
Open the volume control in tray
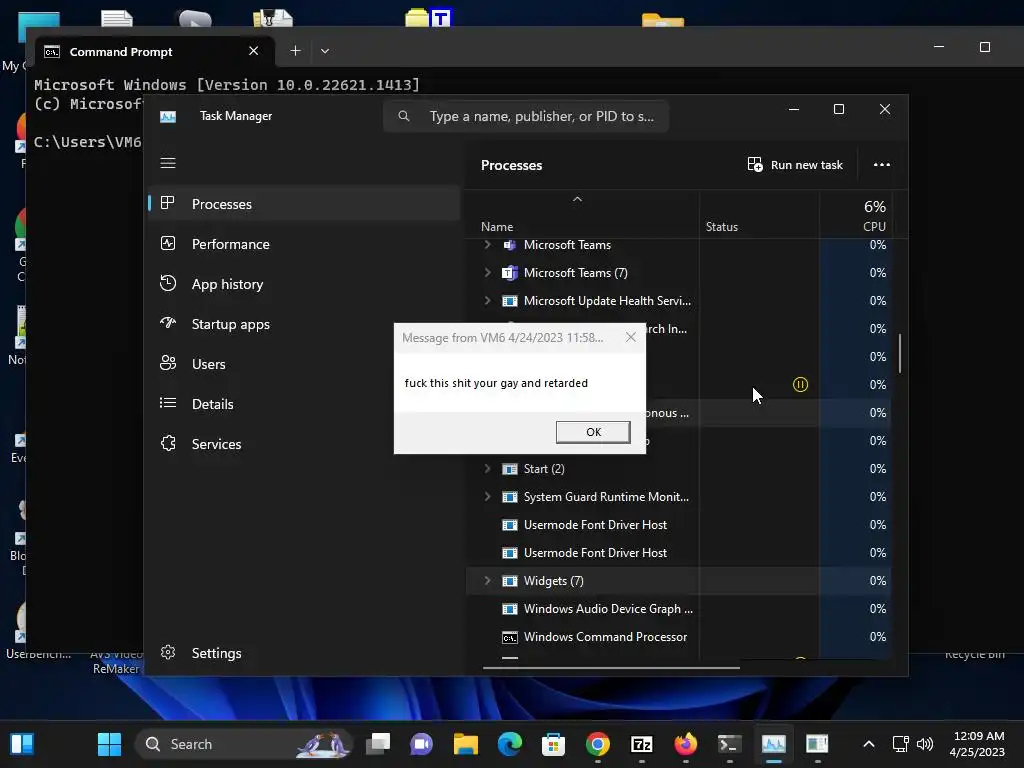pyautogui.click(x=925, y=744)
